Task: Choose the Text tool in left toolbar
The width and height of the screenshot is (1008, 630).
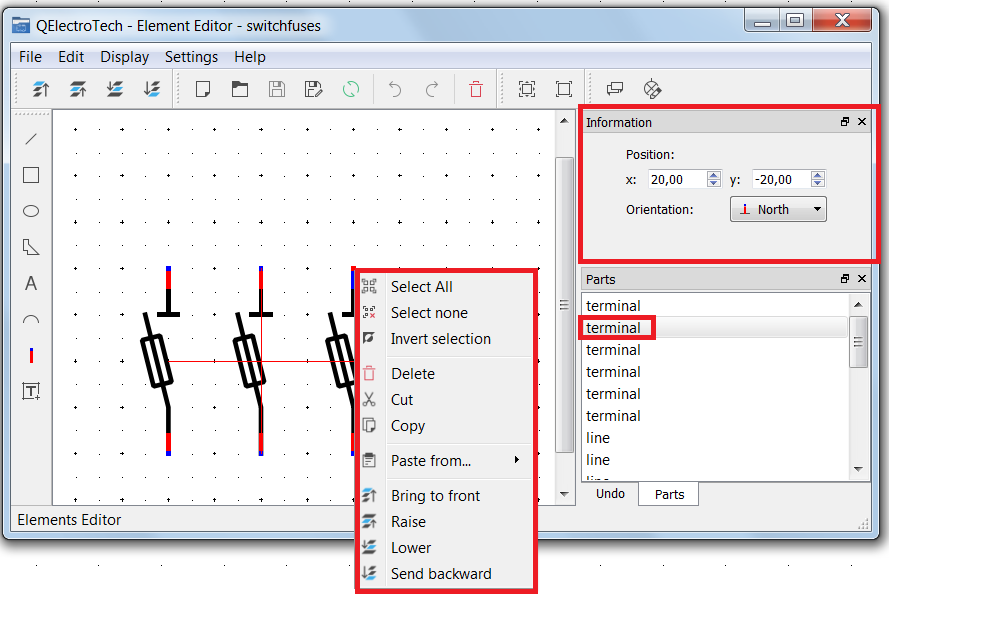Action: (x=31, y=284)
